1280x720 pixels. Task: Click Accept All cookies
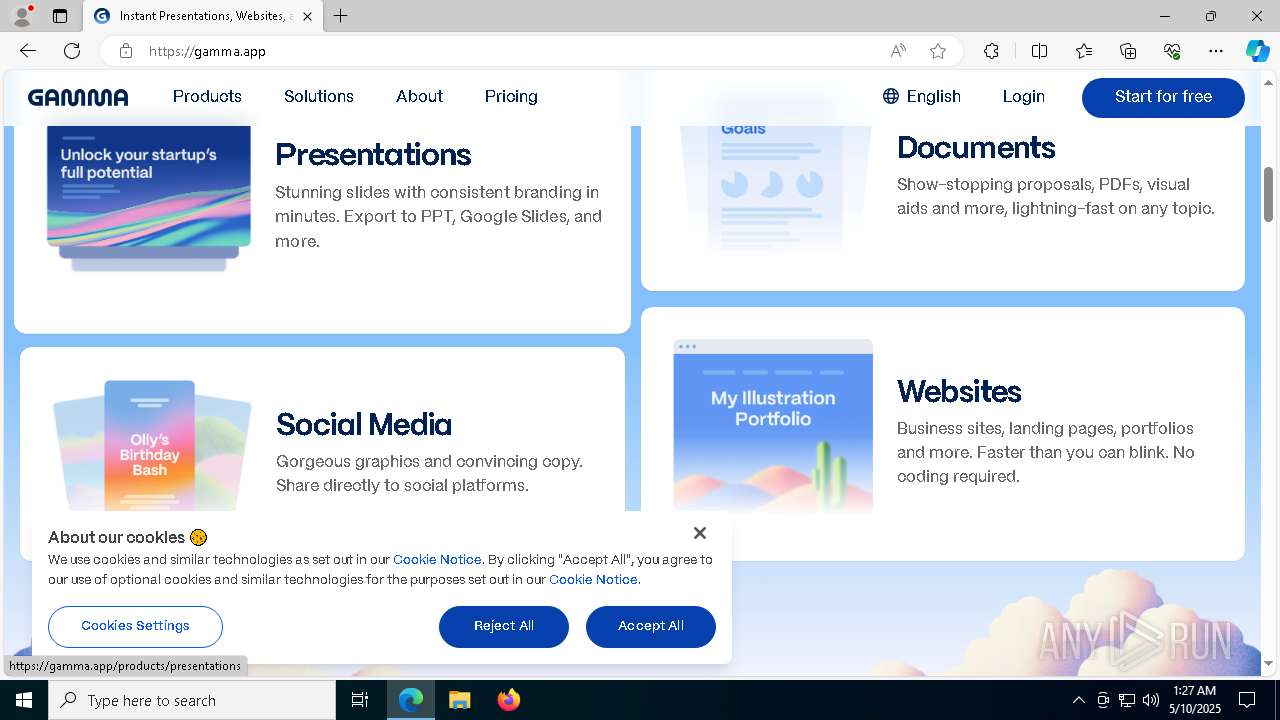[x=651, y=626]
